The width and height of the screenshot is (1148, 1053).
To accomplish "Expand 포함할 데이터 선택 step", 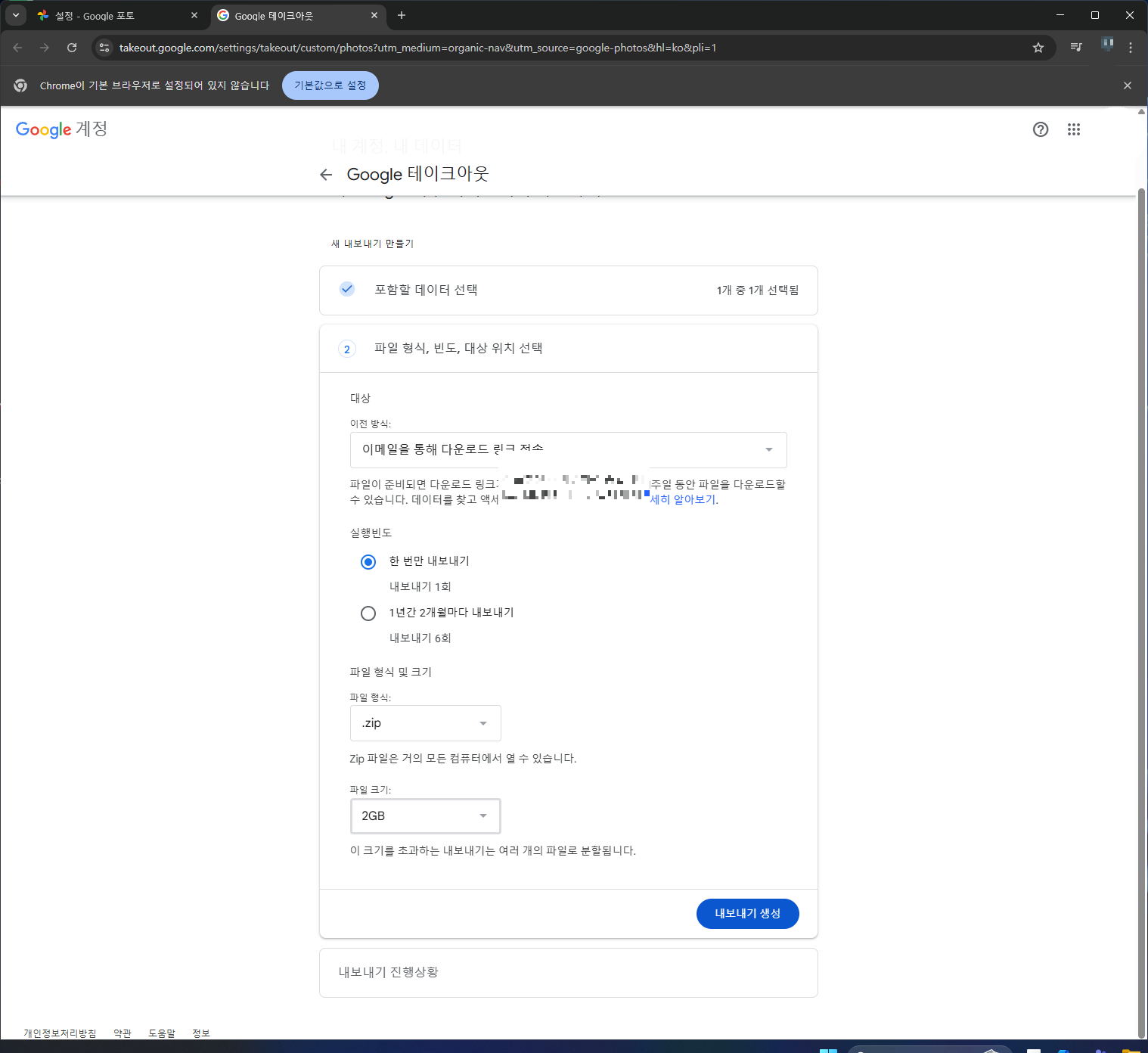I will 569,290.
